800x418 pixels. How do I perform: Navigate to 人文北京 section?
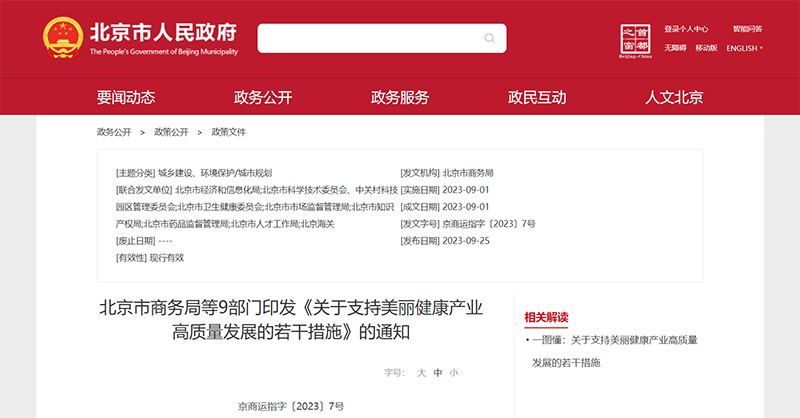click(x=674, y=97)
